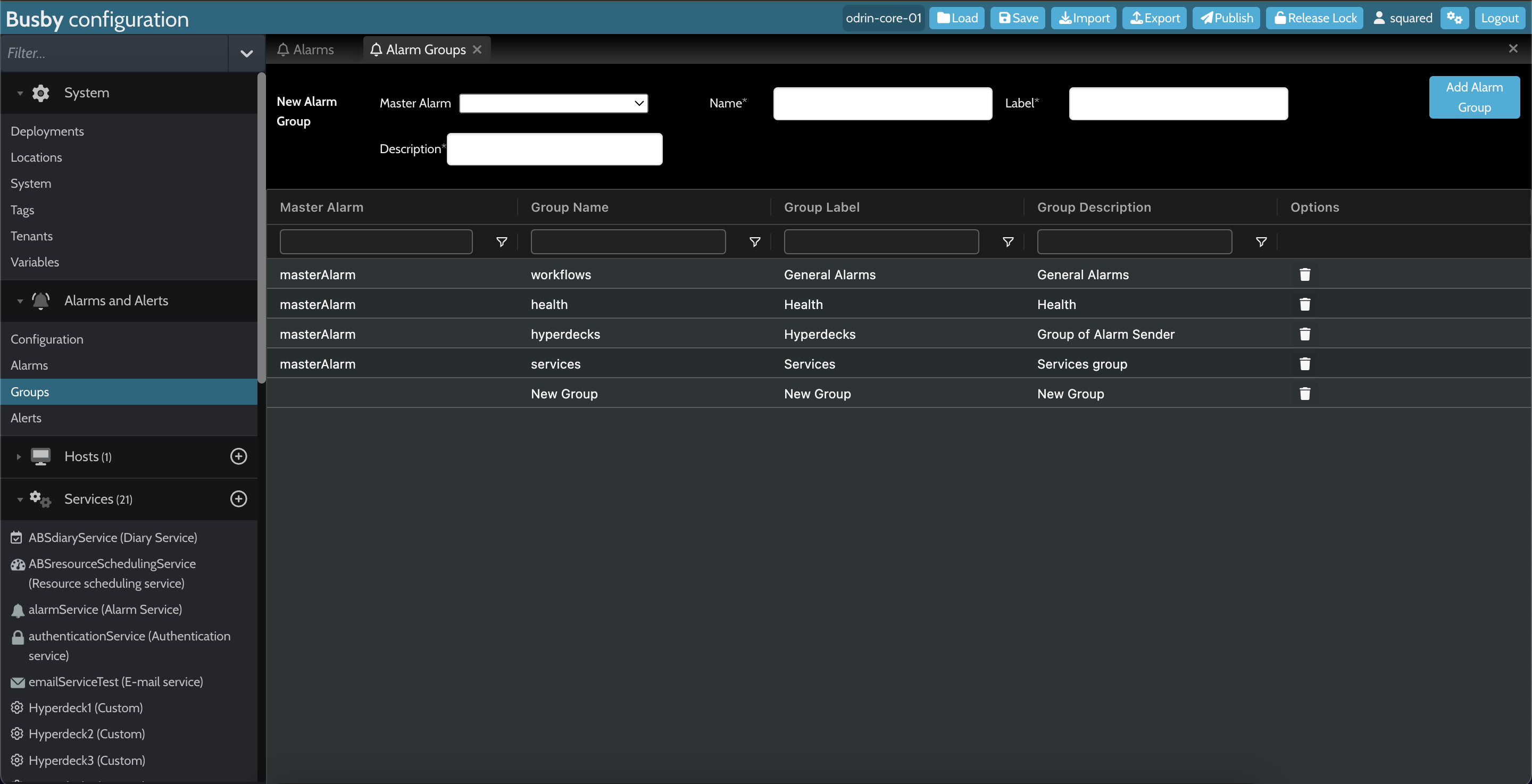1532x784 pixels.
Task: Collapse the Alarms and Alerts section
Action: 20,301
